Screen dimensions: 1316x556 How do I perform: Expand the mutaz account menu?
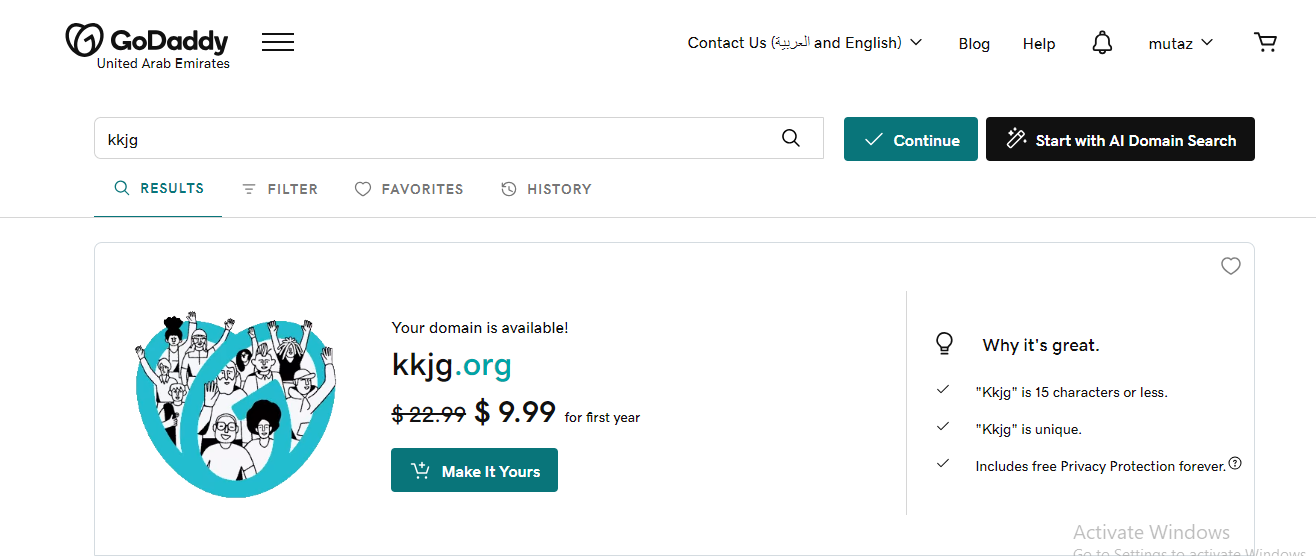tap(1181, 43)
